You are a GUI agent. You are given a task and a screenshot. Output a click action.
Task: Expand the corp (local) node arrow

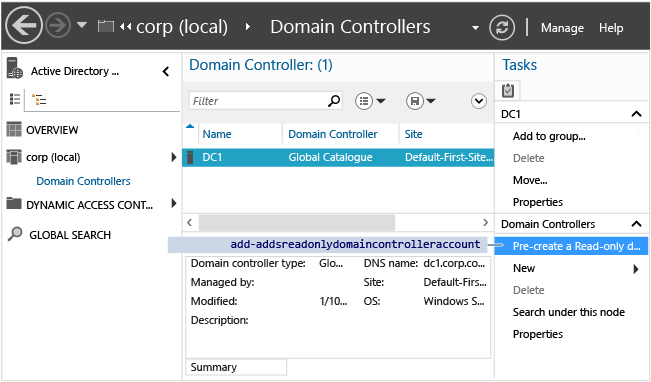click(174, 157)
